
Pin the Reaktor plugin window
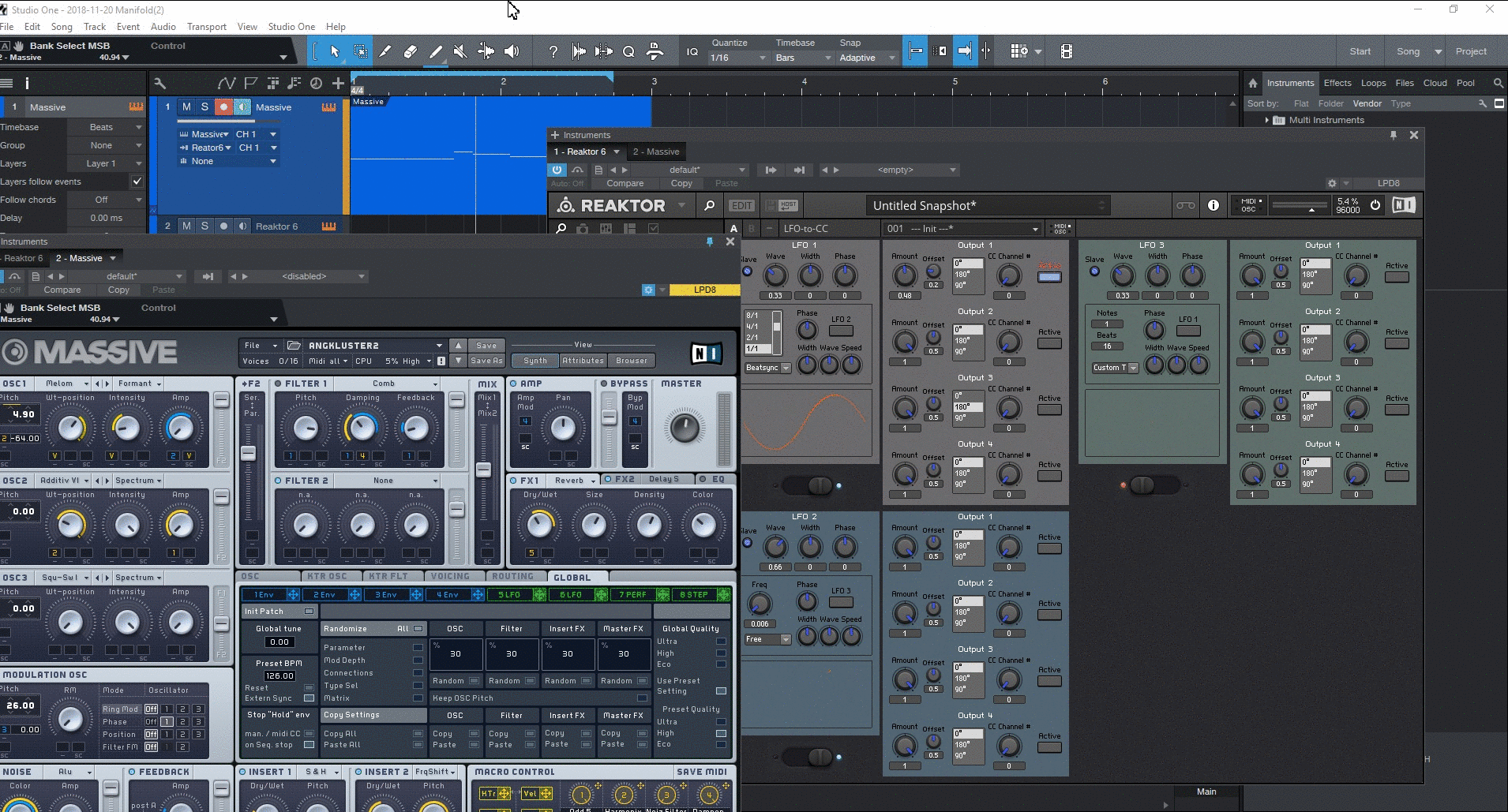tap(1394, 135)
